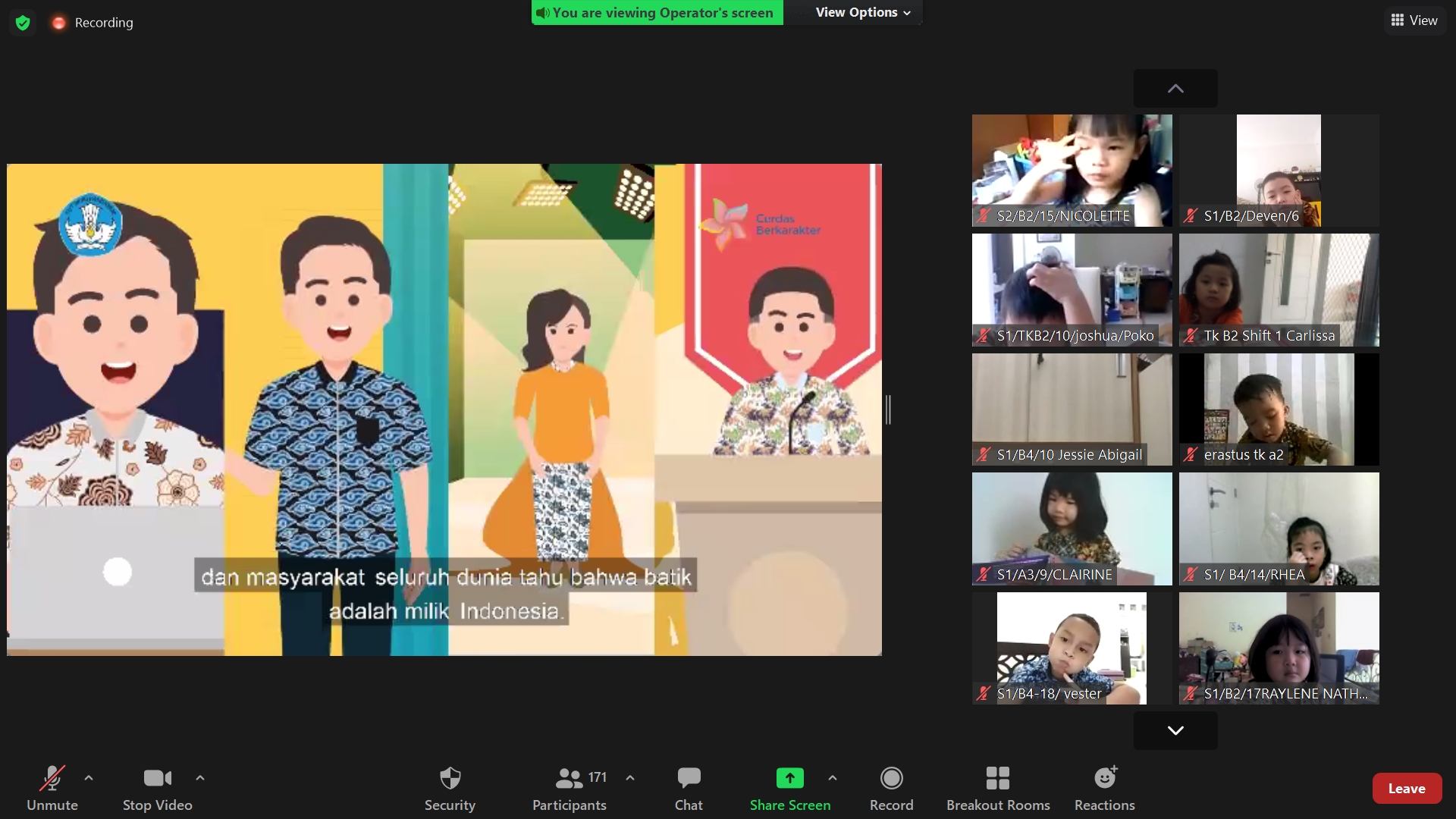Click the red Leave button
Viewport: 1456px width, 819px height.
[x=1406, y=789]
